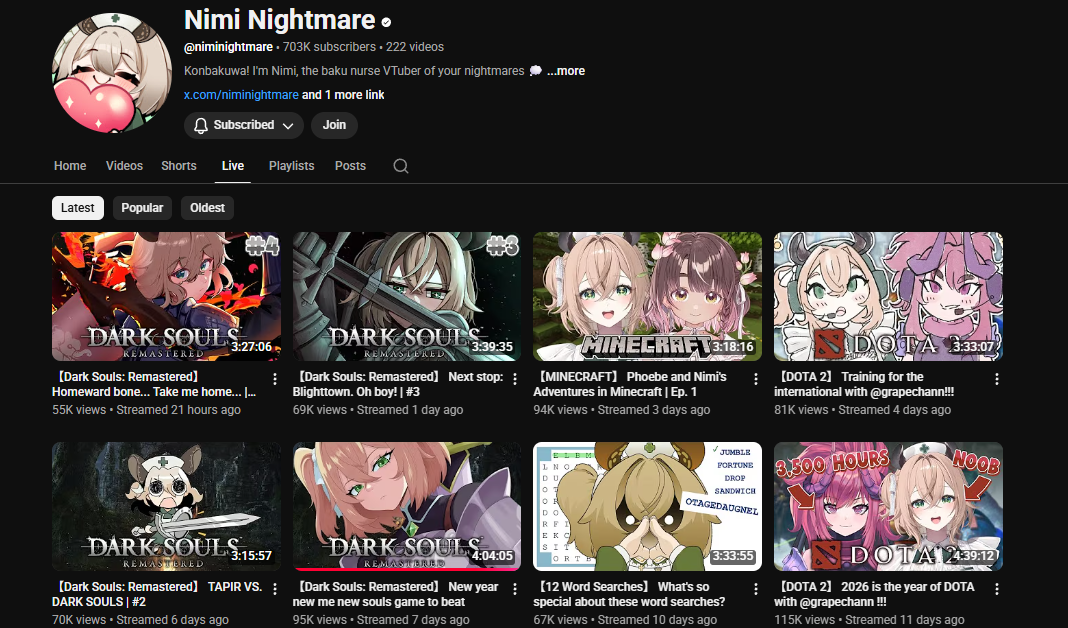Click Dark Souls #3 thumbnail
This screenshot has height=628, width=1068.
pyautogui.click(x=407, y=296)
